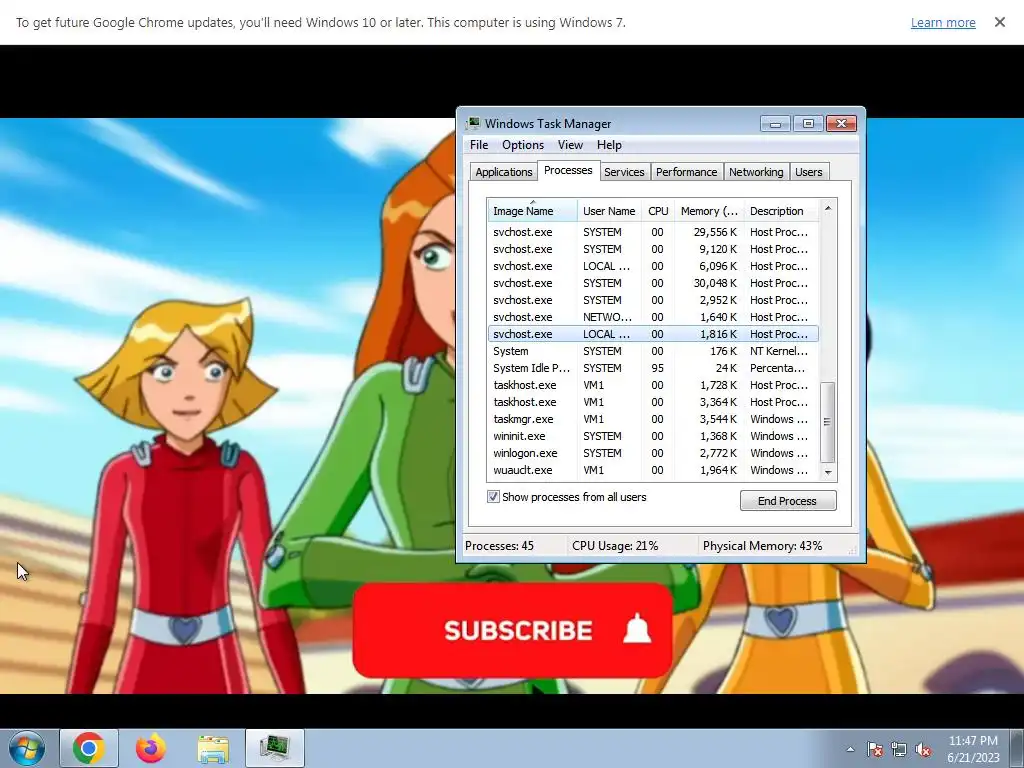Select svchost.exe row with NETWO... user
The image size is (1024, 768).
[653, 317]
